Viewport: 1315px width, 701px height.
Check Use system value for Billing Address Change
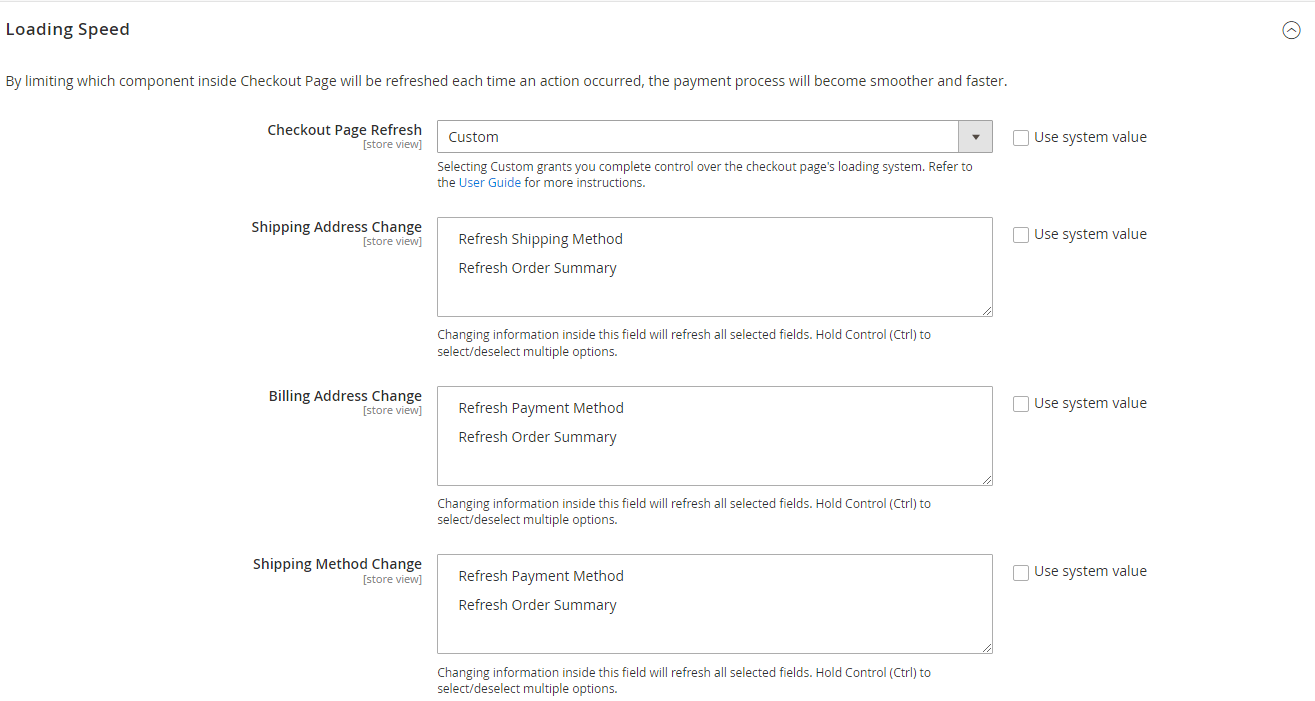pyautogui.click(x=1021, y=404)
